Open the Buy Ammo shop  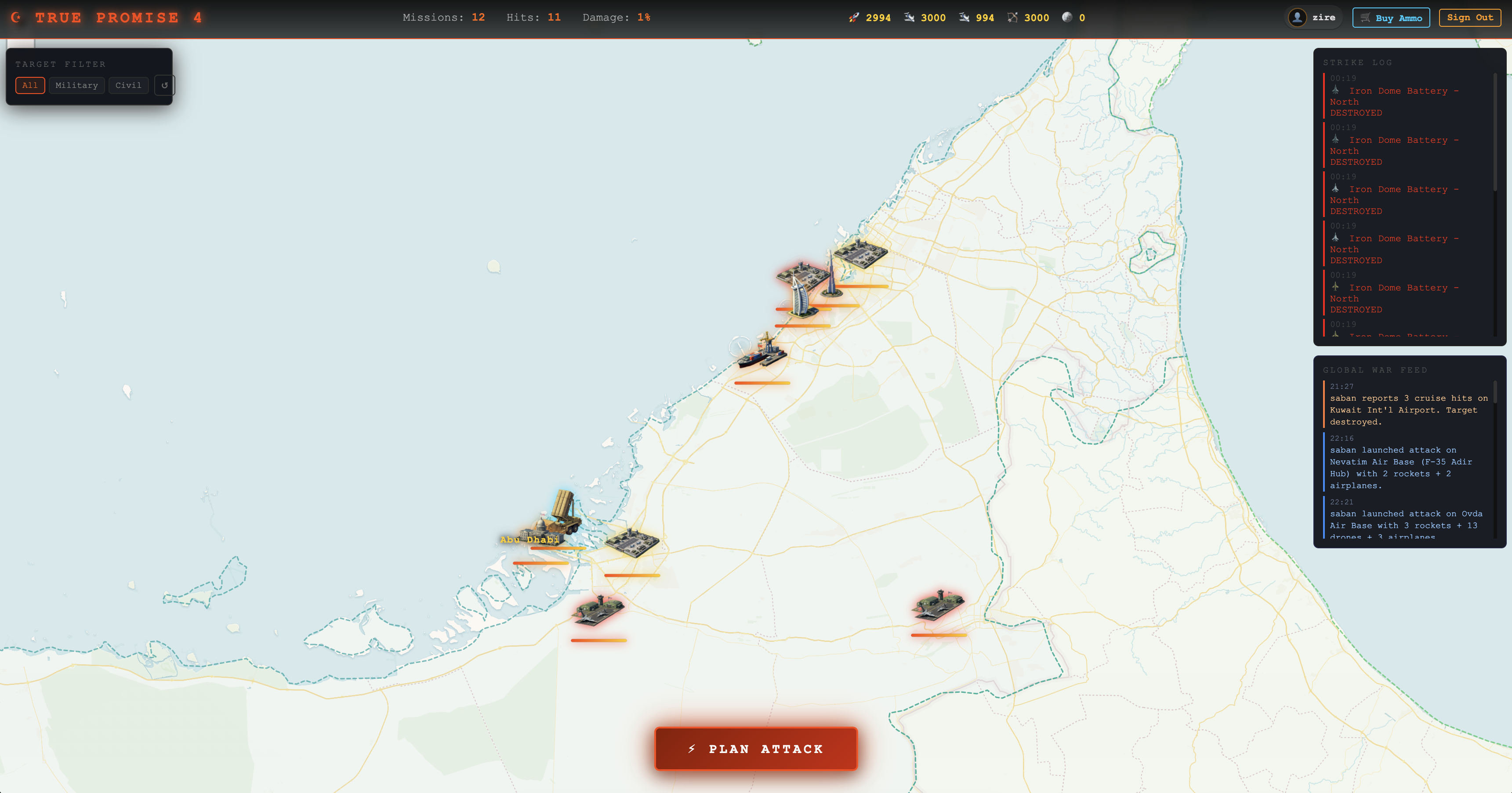point(1390,18)
